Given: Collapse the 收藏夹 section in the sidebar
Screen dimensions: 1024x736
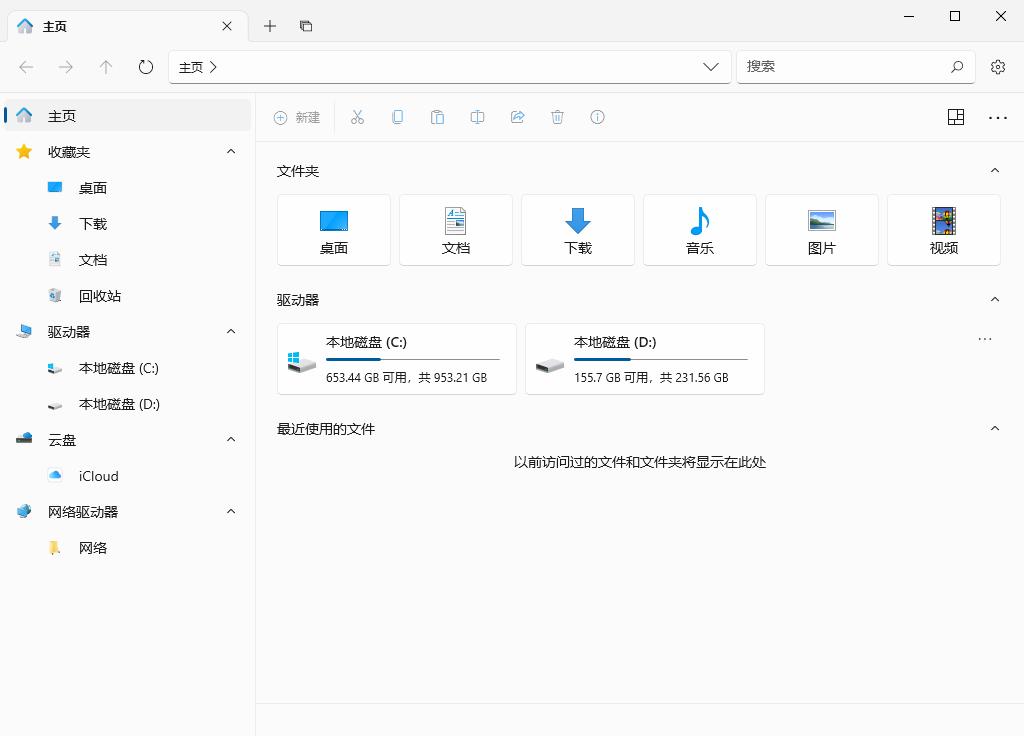Looking at the screenshot, I should point(231,151).
